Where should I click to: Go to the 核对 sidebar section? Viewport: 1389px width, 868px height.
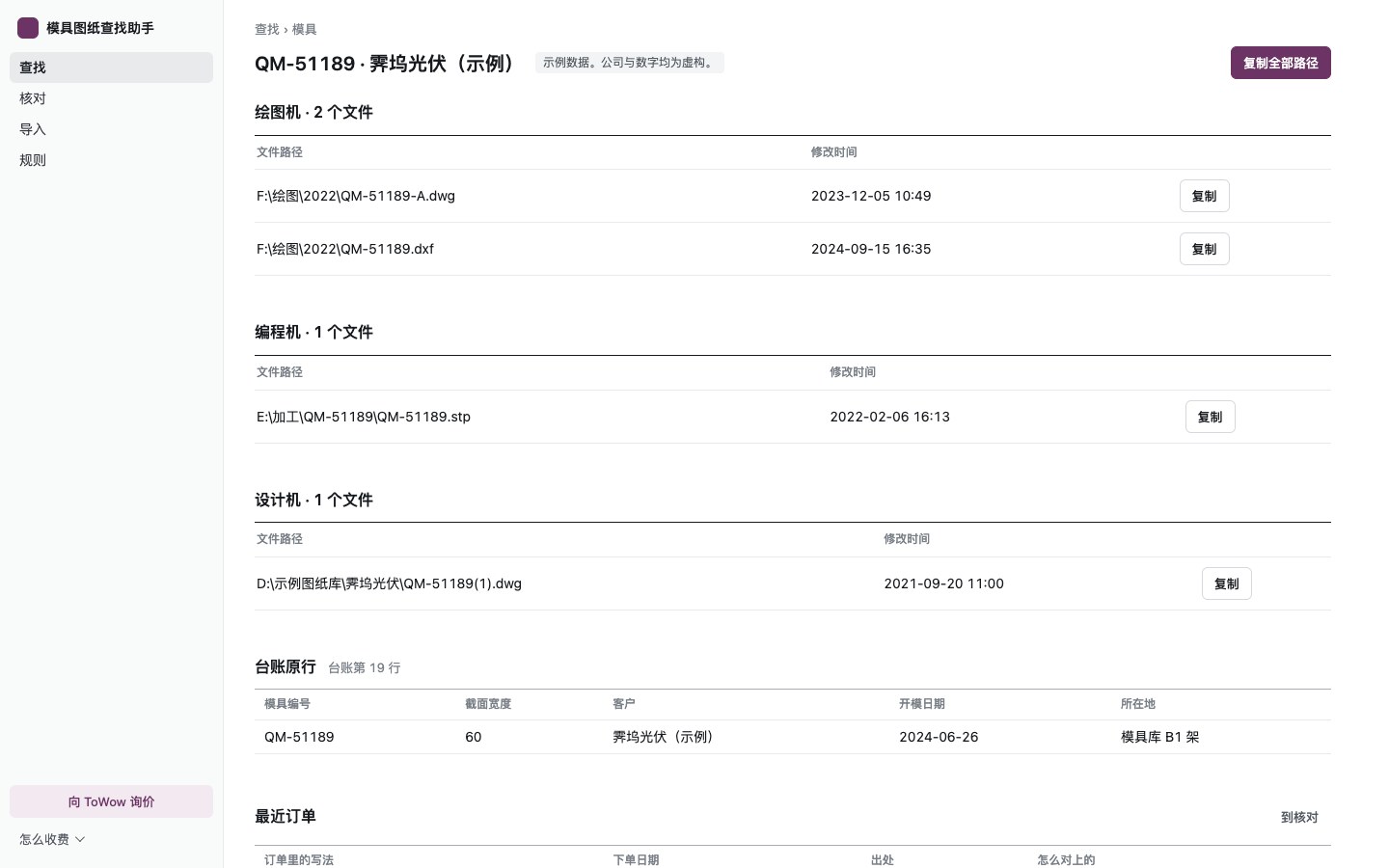pyautogui.click(x=111, y=98)
